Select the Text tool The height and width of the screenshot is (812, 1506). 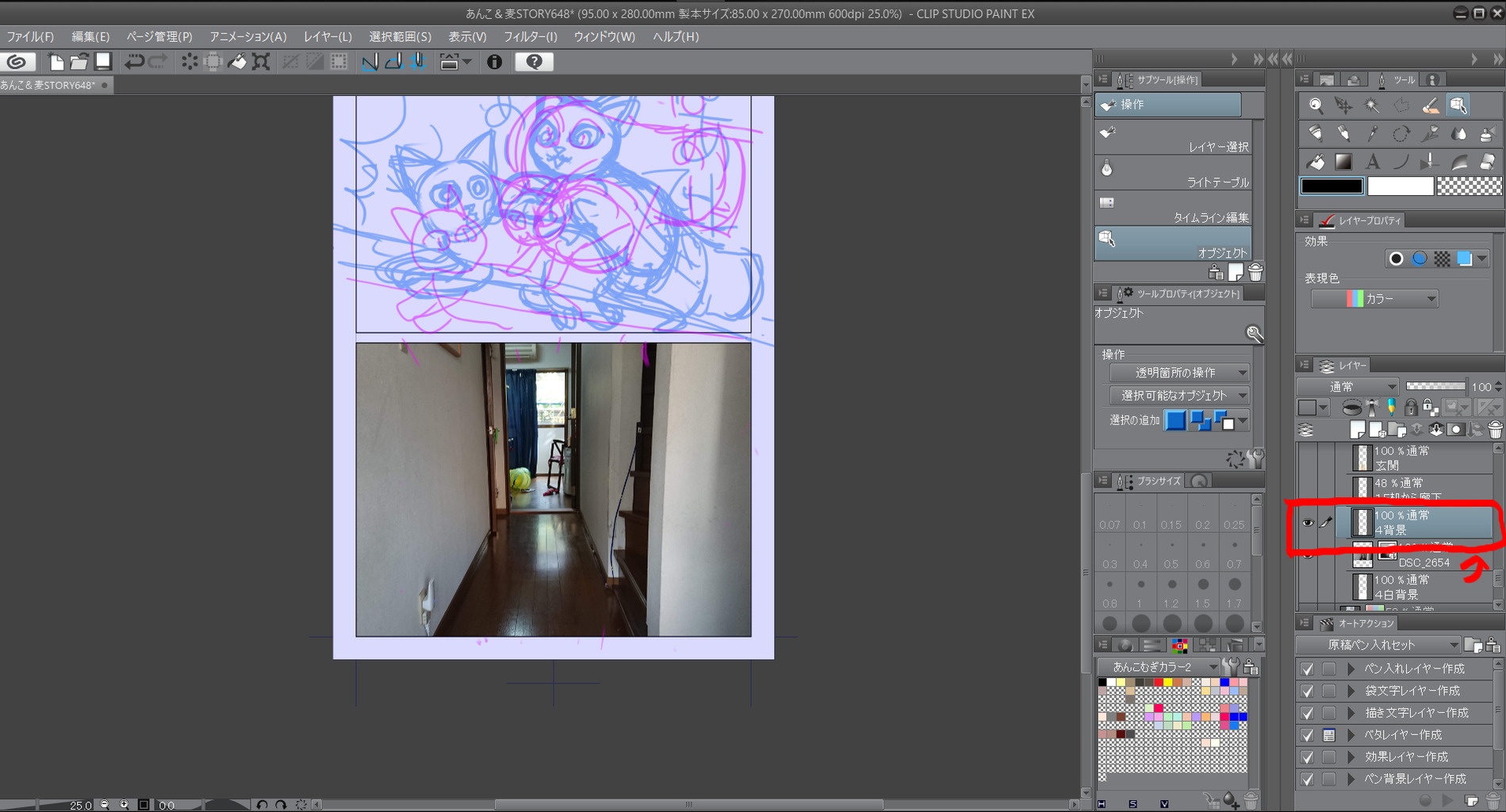pyautogui.click(x=1372, y=163)
